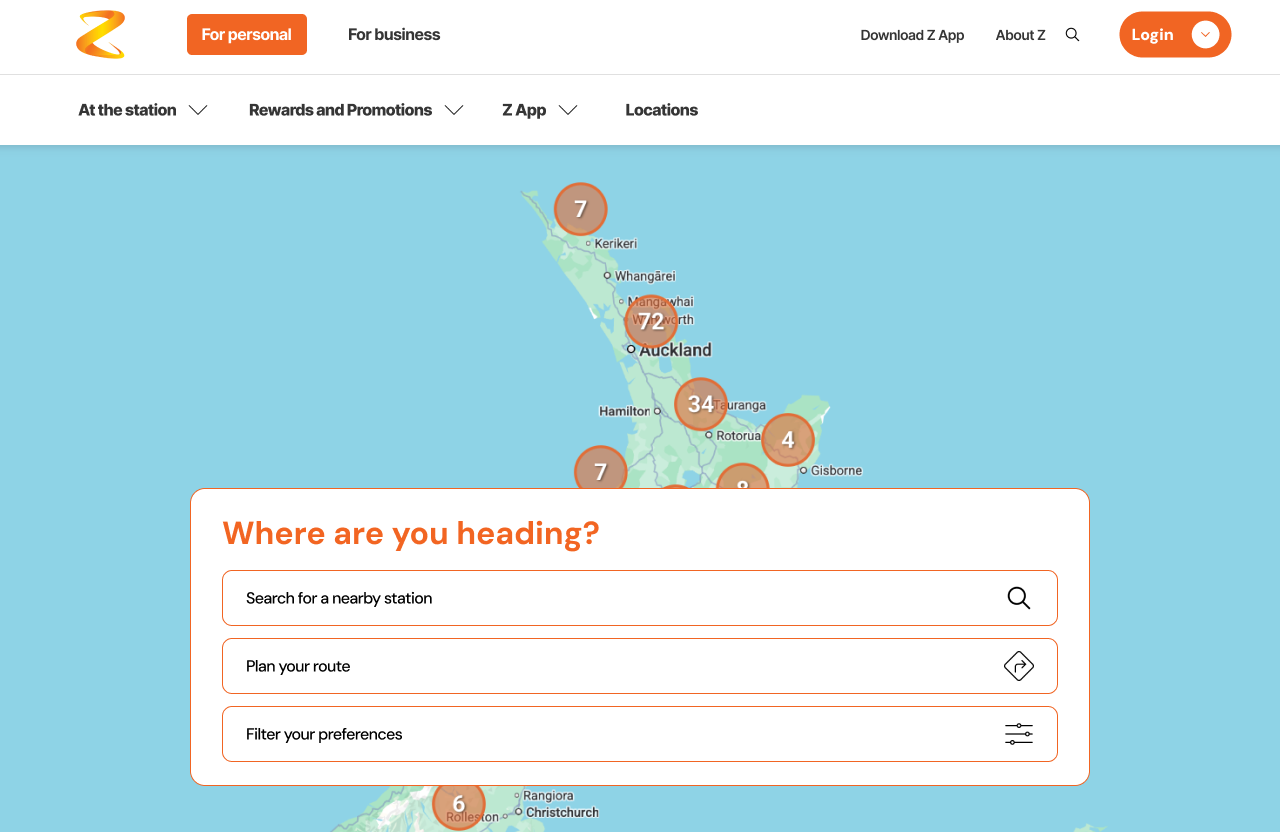This screenshot has height=832, width=1280.
Task: Open the 7-station cluster near Kerikeri
Action: [581, 209]
